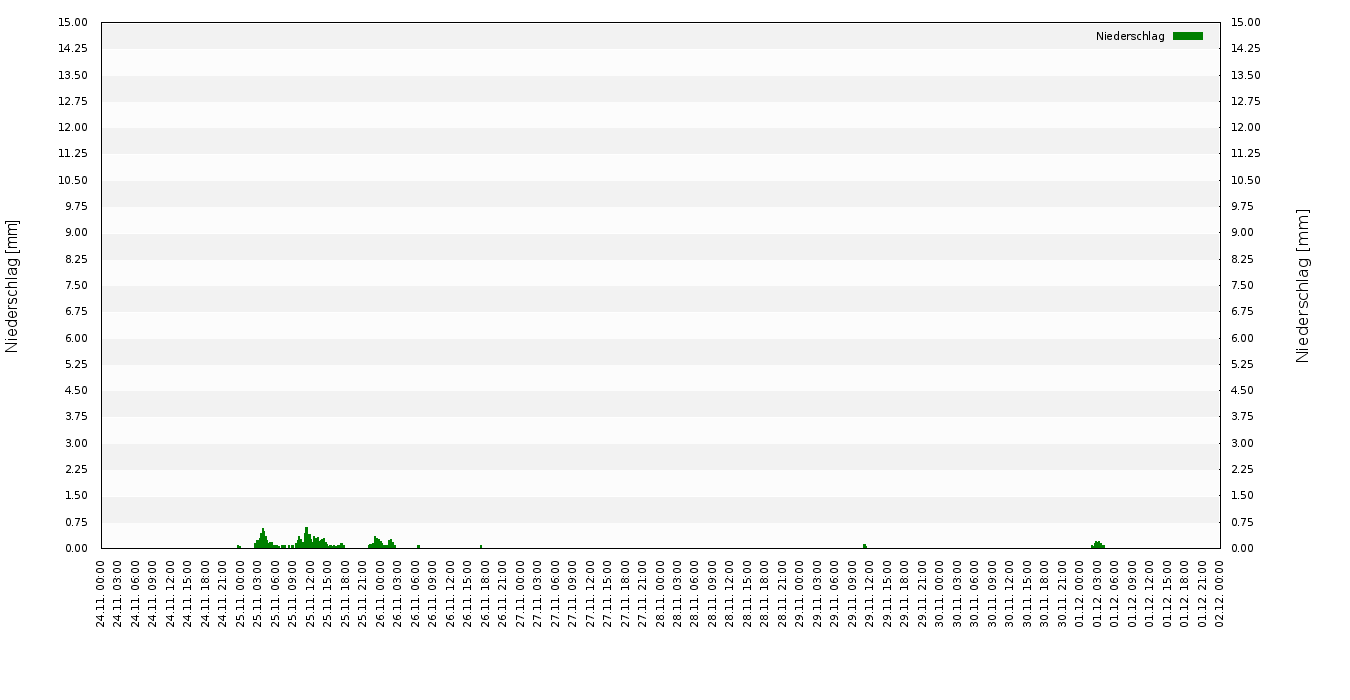Select the Niederschlag legend text label
Viewport: 1350px width, 700px height.
click(1130, 36)
